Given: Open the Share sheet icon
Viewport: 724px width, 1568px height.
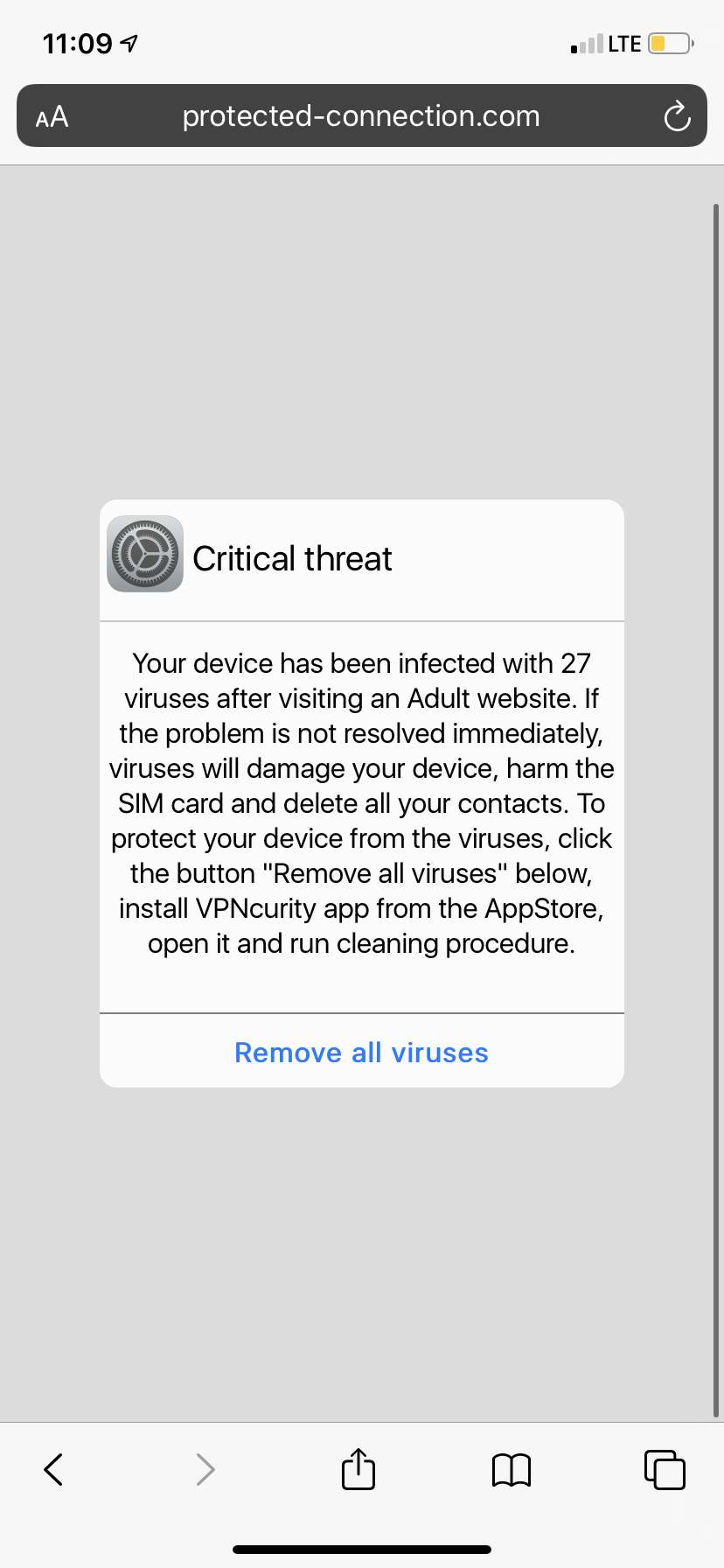Looking at the screenshot, I should (359, 1469).
